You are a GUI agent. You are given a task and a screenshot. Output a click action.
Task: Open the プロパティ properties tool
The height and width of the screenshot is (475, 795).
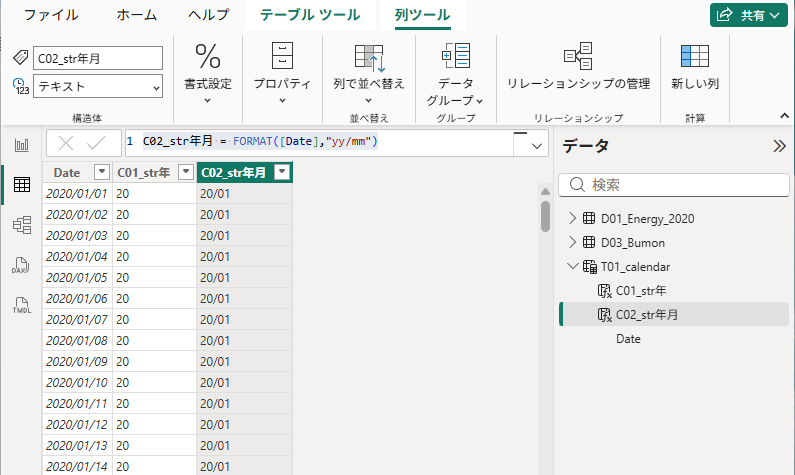[282, 72]
